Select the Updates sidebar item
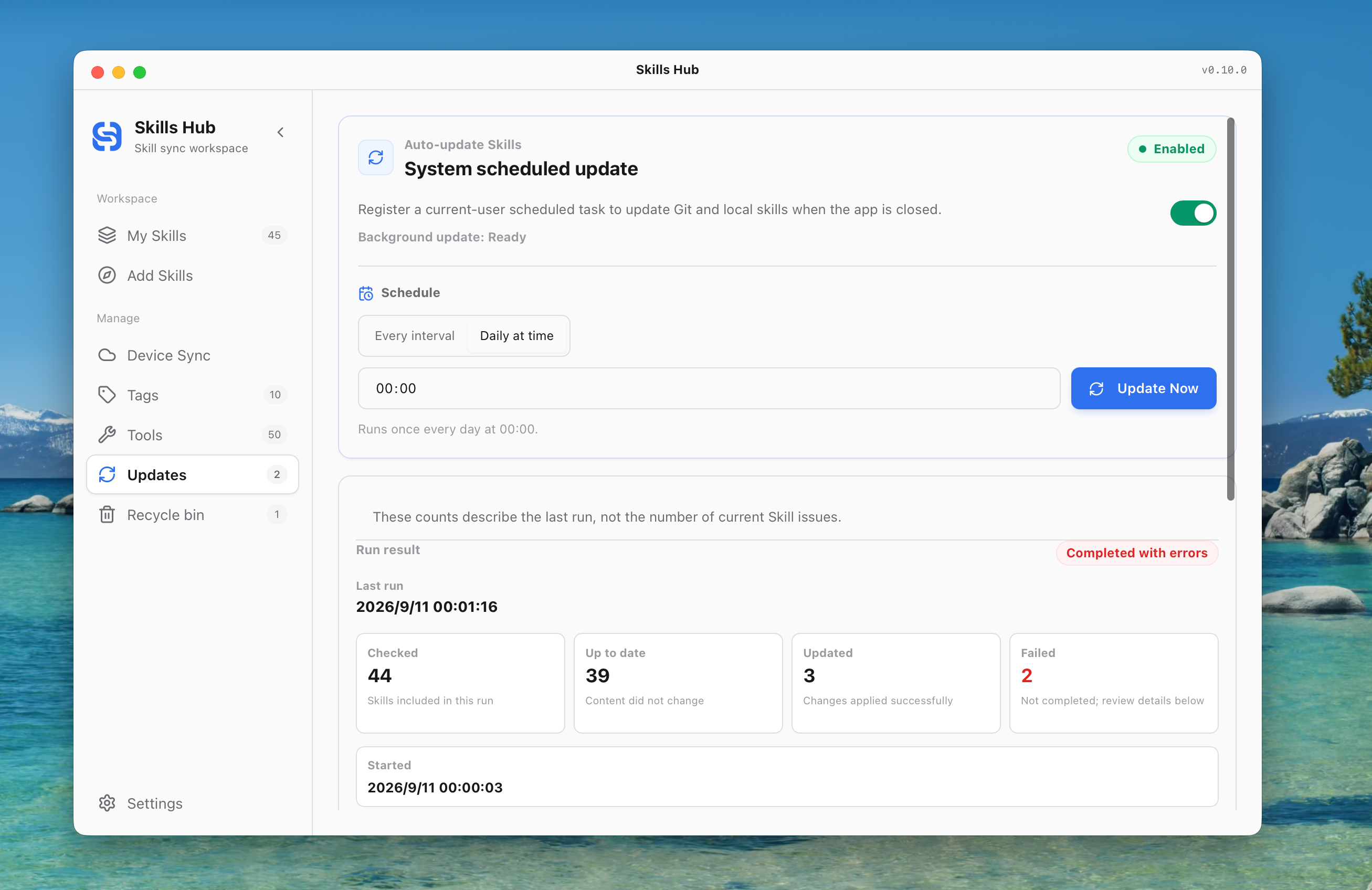 pyautogui.click(x=193, y=474)
